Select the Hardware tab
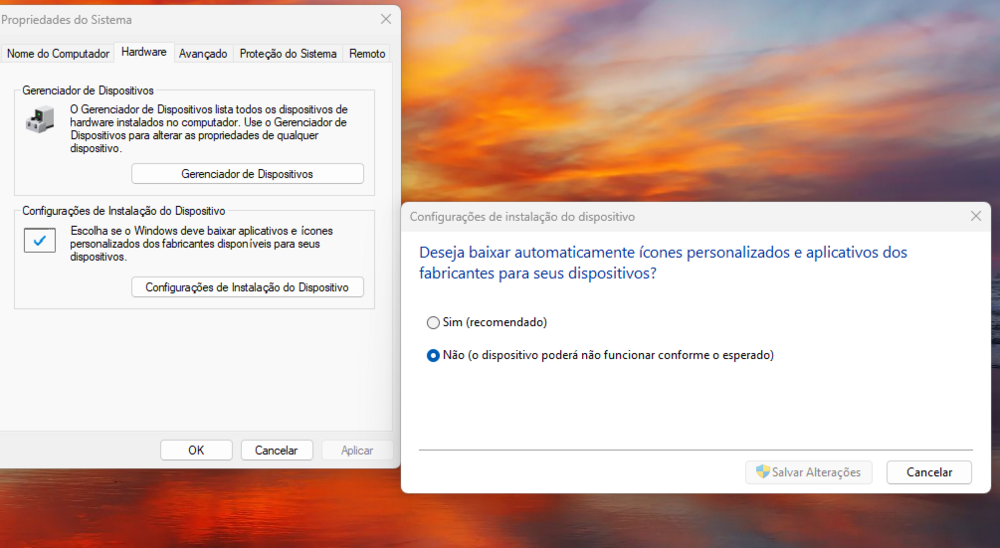The image size is (1000, 548). click(x=144, y=52)
